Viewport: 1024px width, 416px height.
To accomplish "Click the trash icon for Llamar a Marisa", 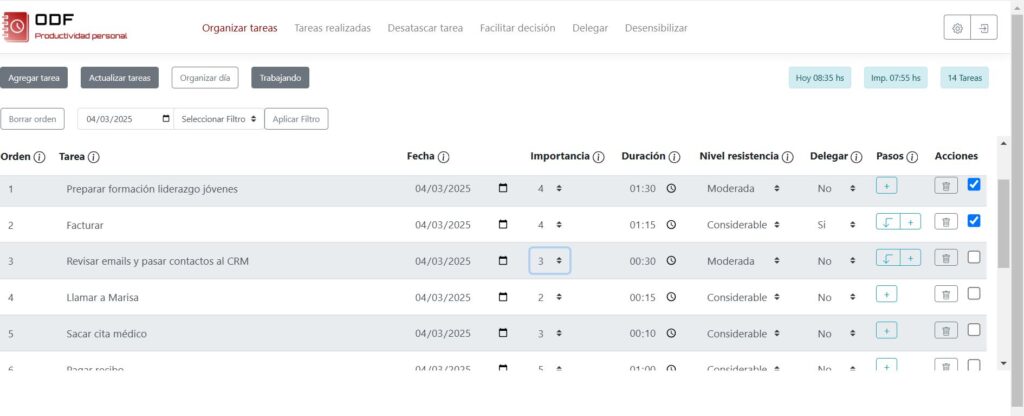I will [x=945, y=294].
